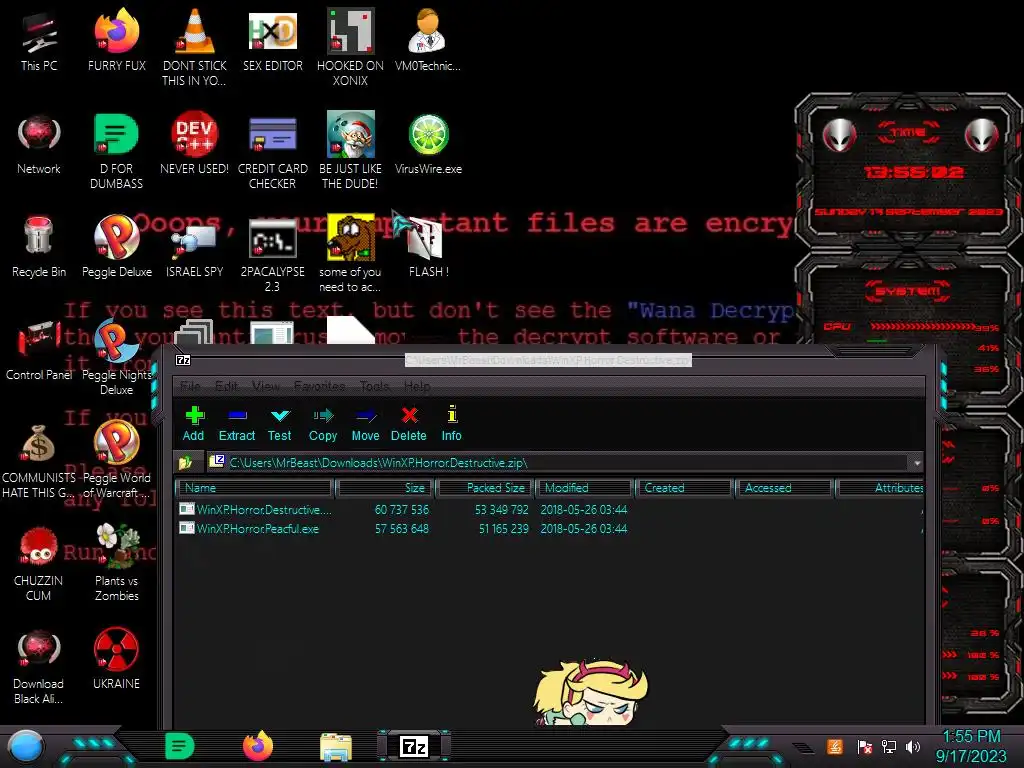Click the archive path field
Viewport: 1024px width, 768px height.
click(x=558, y=462)
